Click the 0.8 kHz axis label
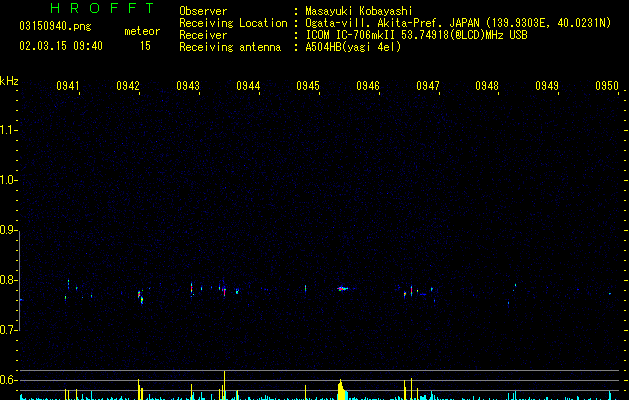The height and width of the screenshot is (400, 629). [8, 280]
